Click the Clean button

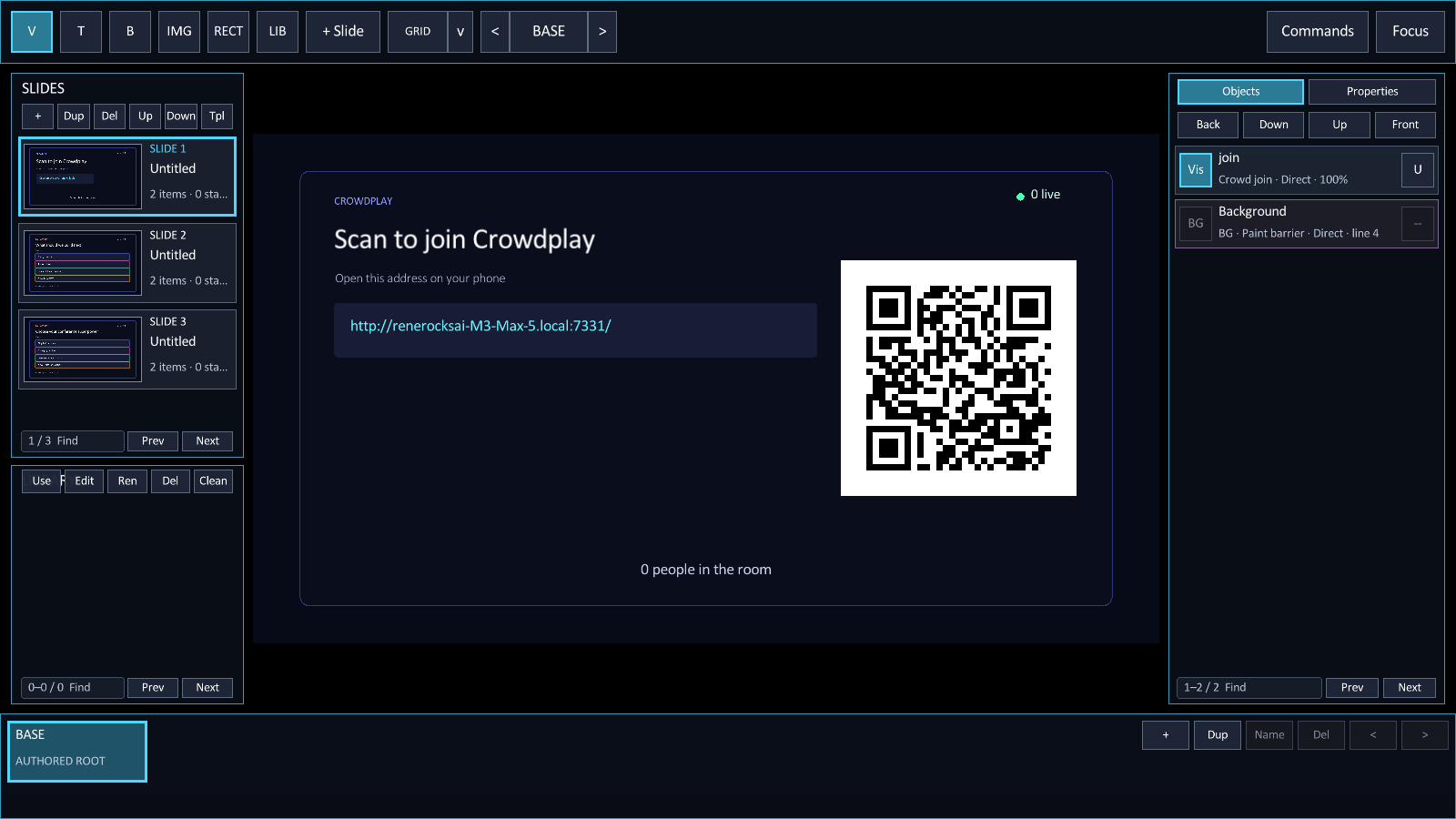pos(214,481)
